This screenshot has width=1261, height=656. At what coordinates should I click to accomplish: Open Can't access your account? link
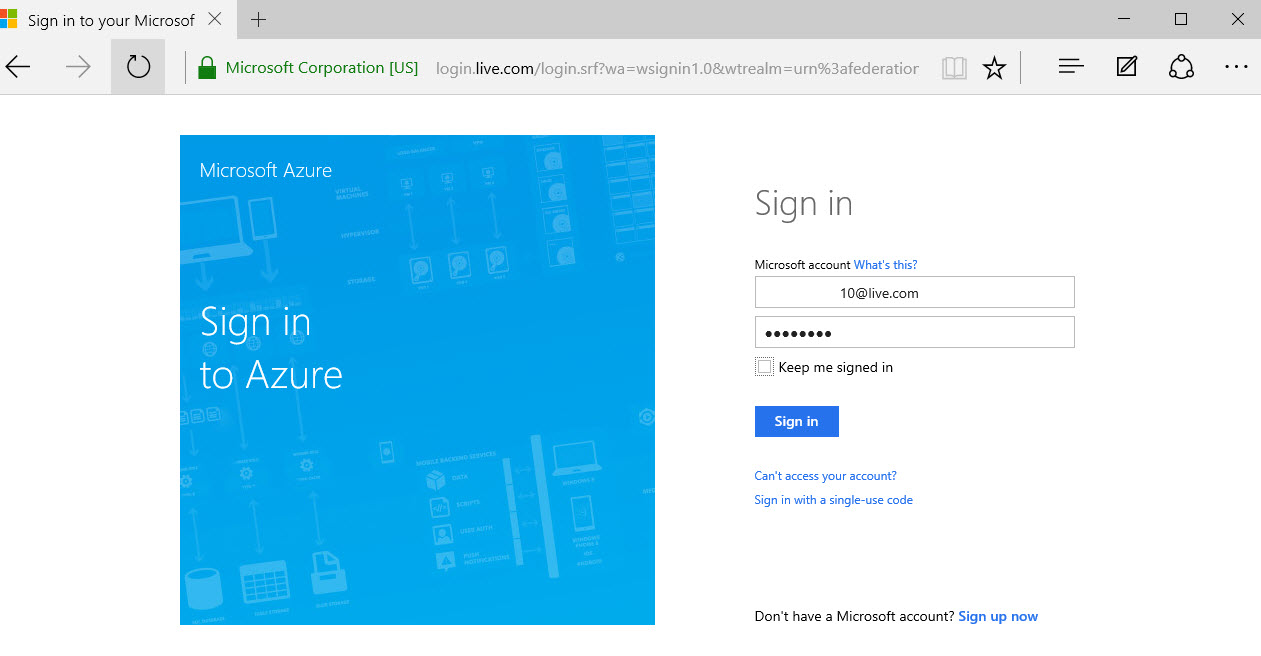(x=825, y=476)
